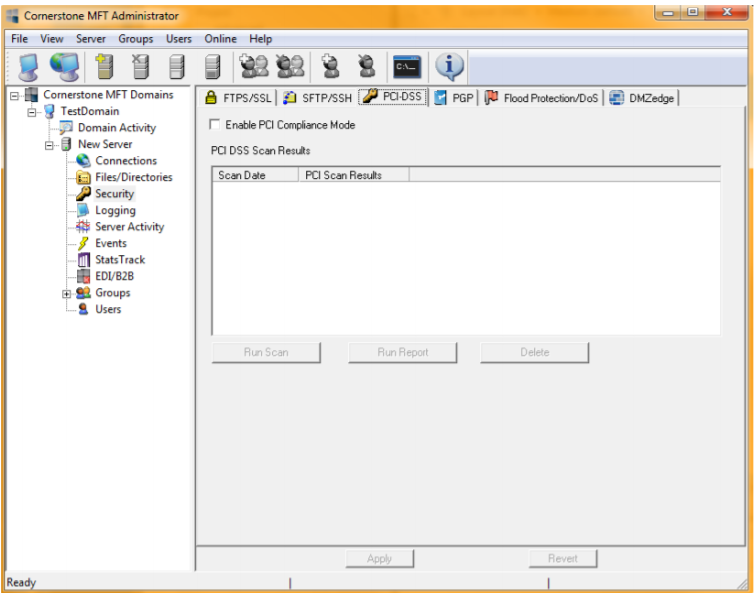Viewport: 754px width, 593px height.
Task: Select the Logging label in the tree
Action: tap(115, 211)
